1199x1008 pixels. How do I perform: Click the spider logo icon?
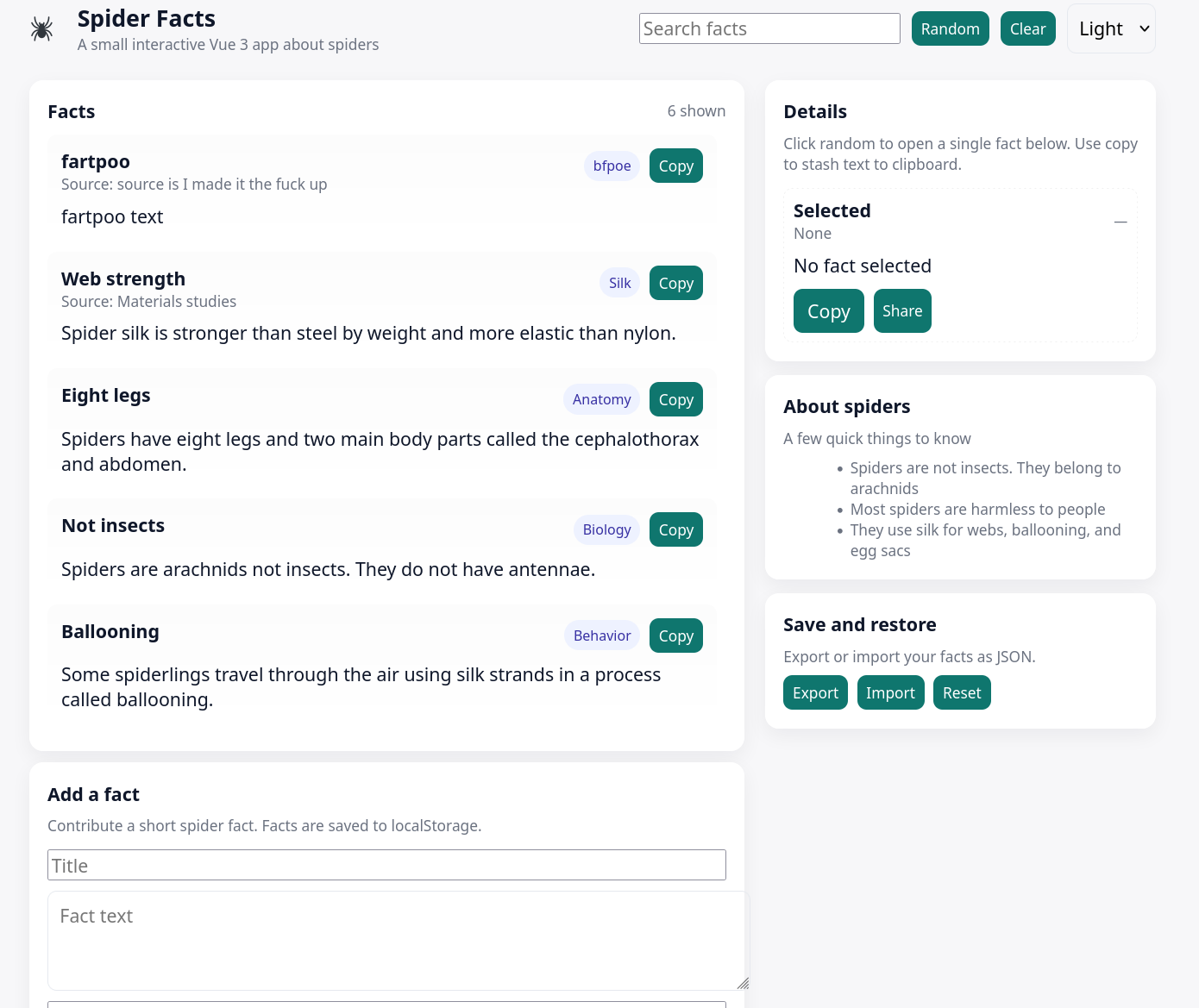(41, 28)
